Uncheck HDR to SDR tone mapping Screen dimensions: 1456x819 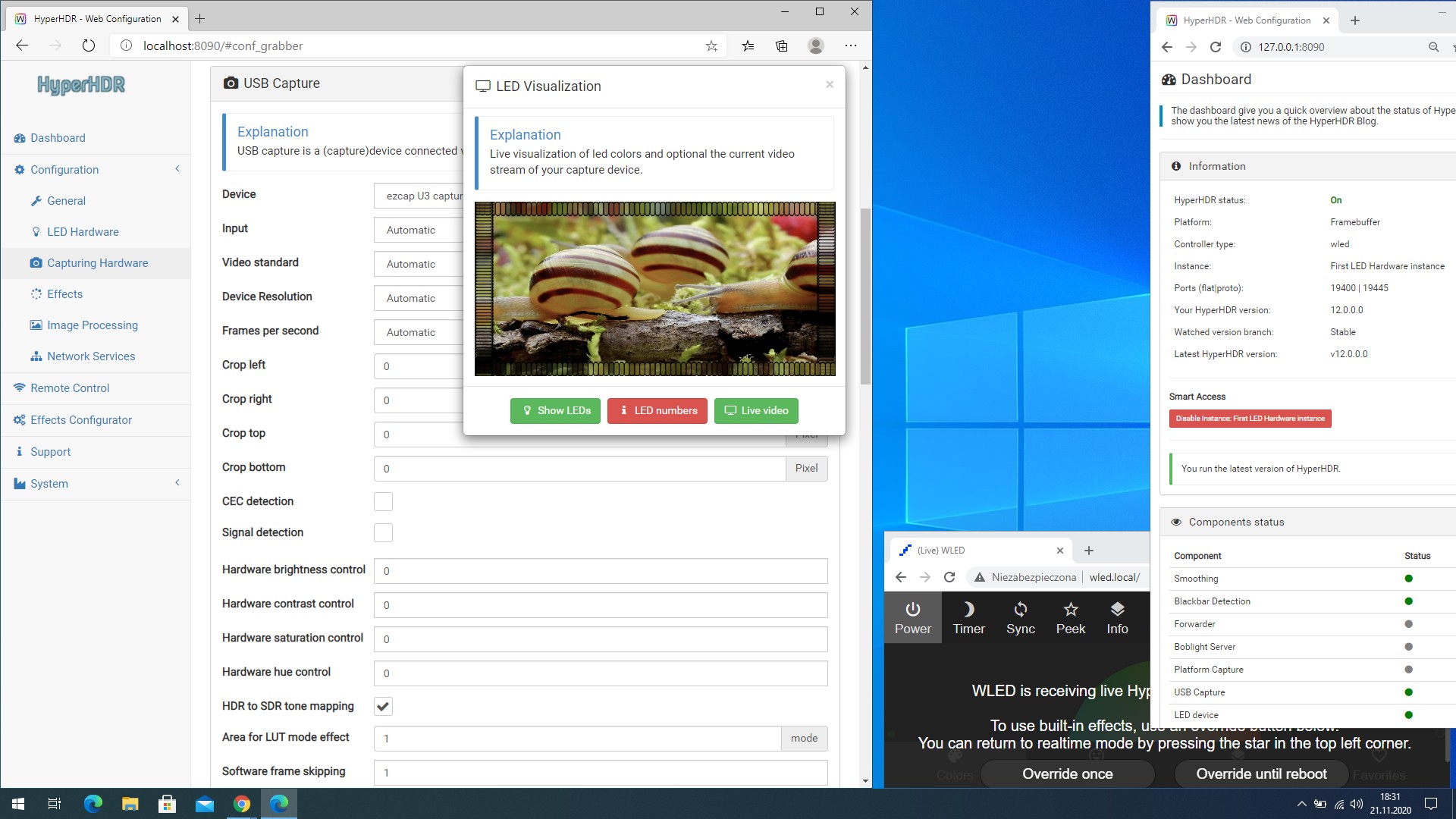pos(383,707)
